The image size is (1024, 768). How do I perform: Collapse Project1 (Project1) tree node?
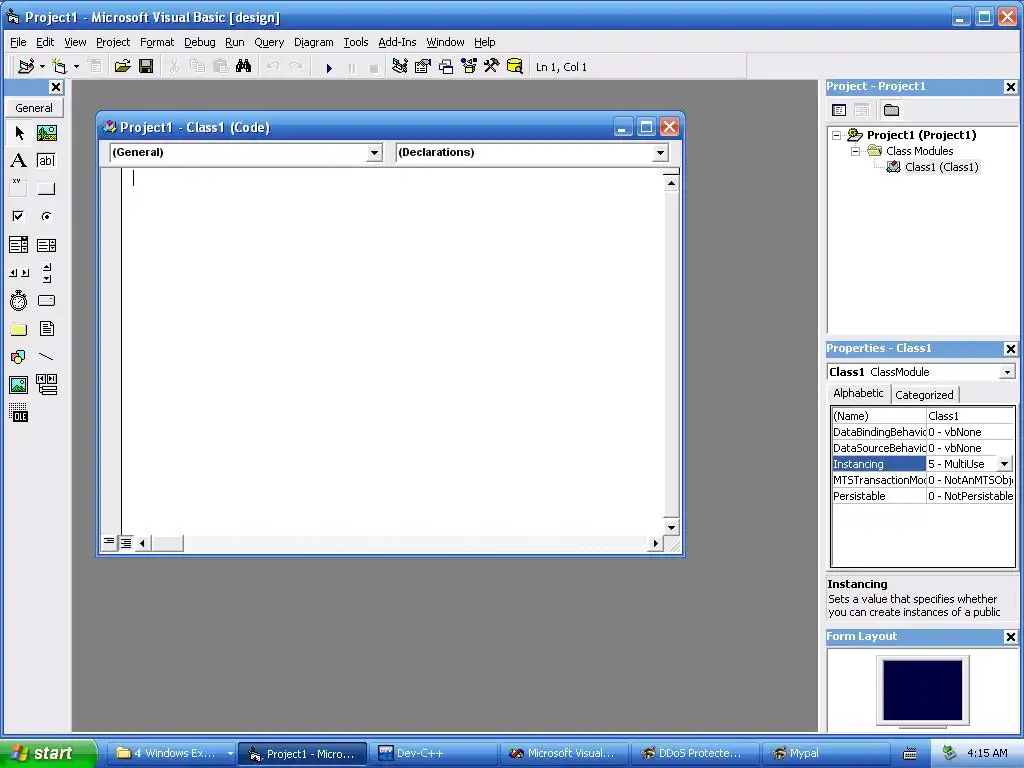(x=837, y=135)
